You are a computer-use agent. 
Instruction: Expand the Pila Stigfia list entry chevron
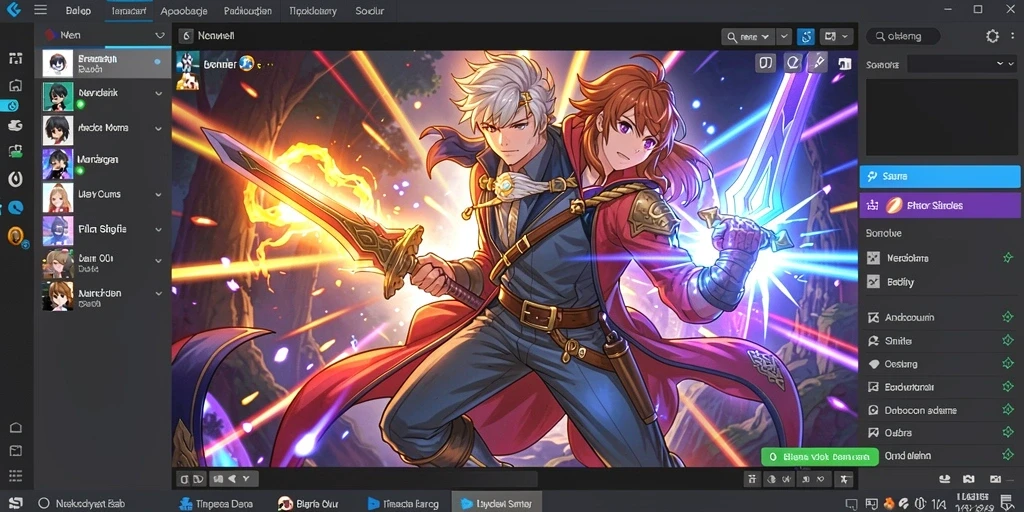pyautogui.click(x=159, y=229)
